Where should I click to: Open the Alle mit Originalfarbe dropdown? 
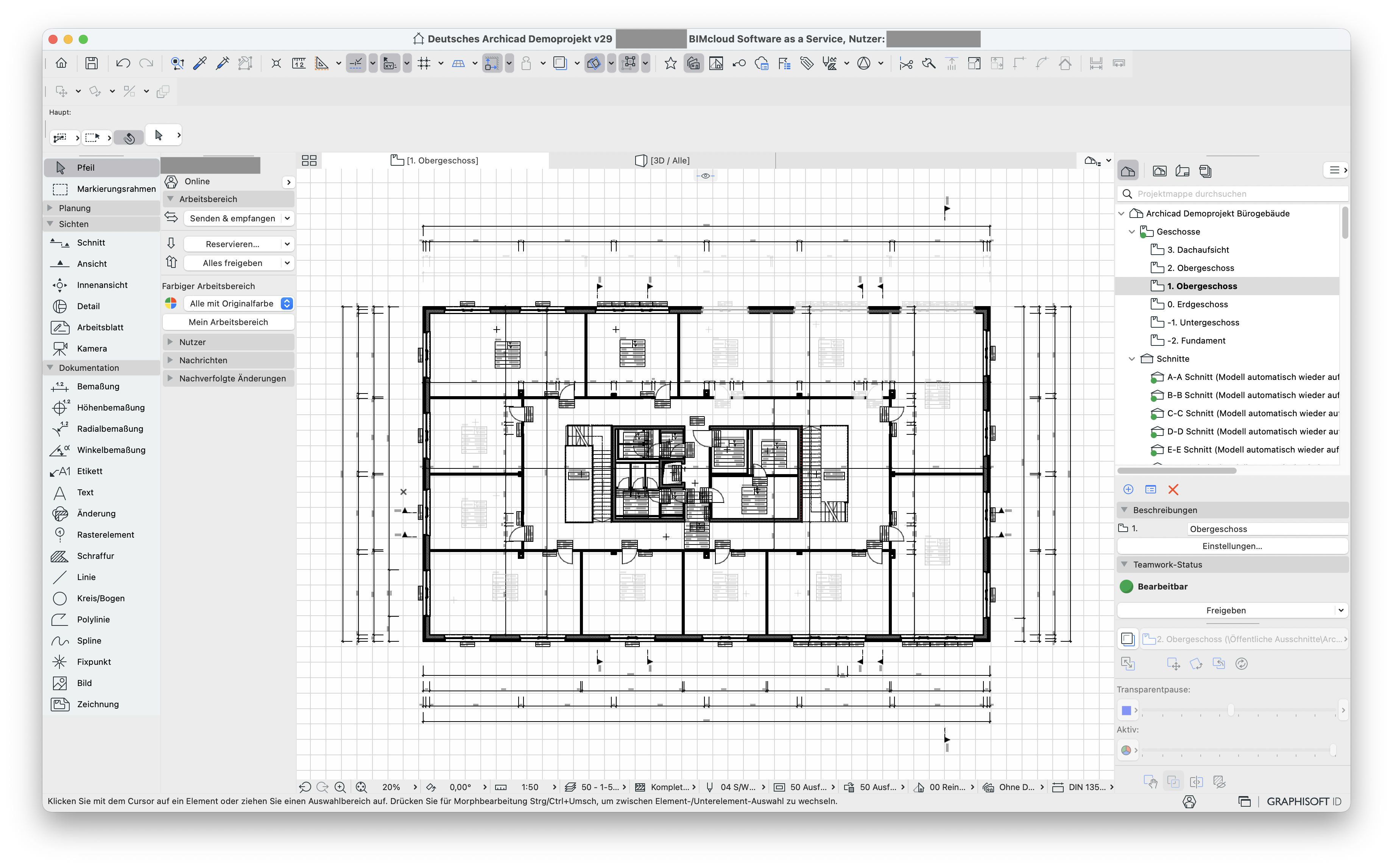pos(239,304)
